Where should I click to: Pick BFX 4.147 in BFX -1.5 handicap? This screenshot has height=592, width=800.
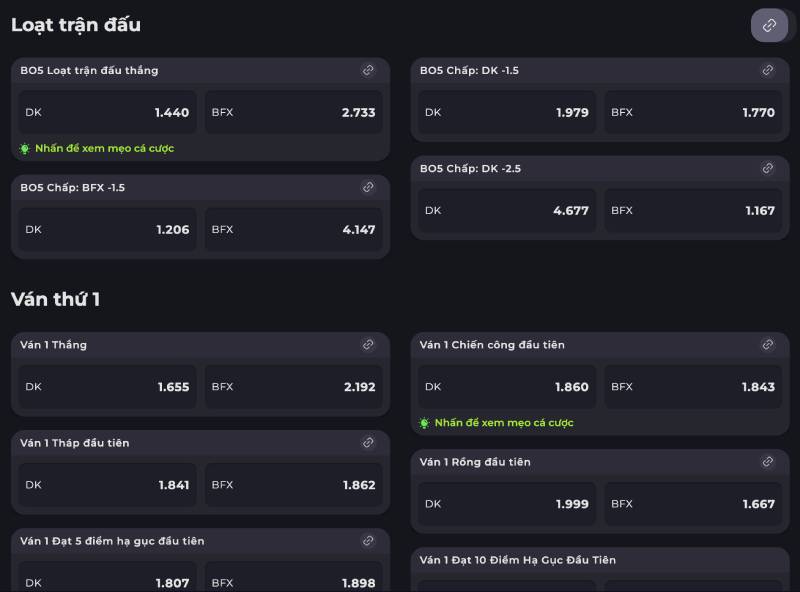[294, 229]
